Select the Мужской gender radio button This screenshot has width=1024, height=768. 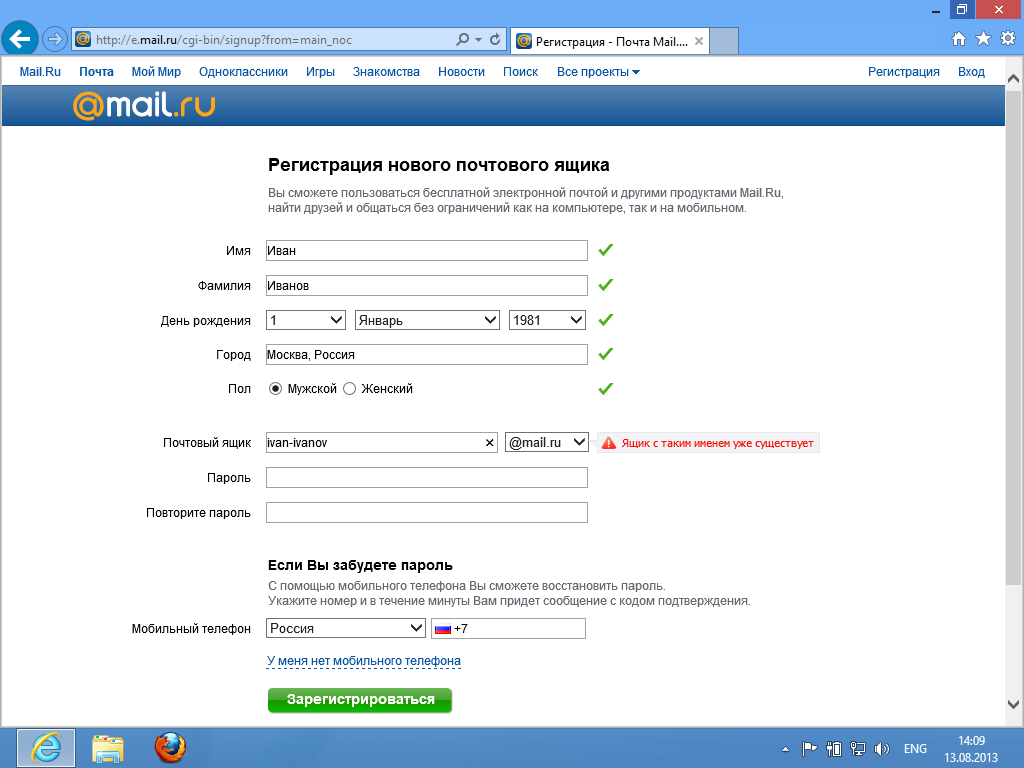[x=276, y=389]
